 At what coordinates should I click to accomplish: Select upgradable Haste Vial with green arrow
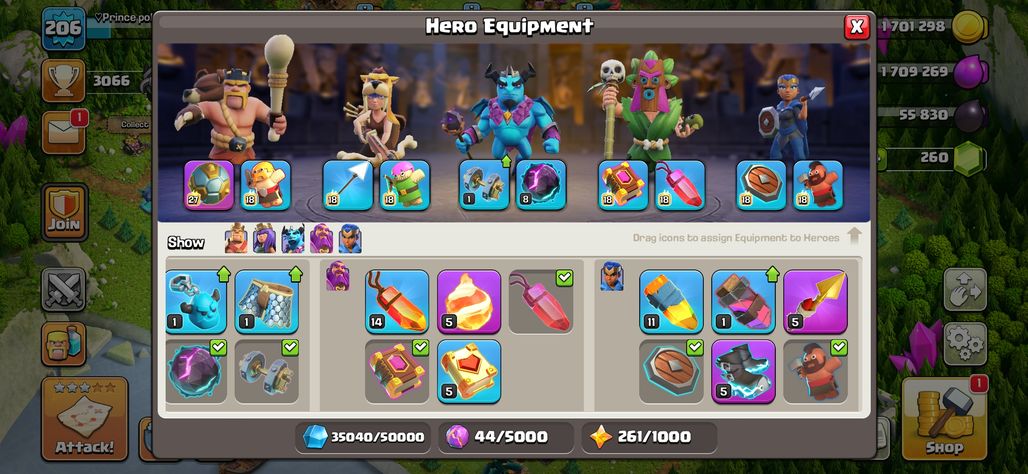tap(743, 302)
